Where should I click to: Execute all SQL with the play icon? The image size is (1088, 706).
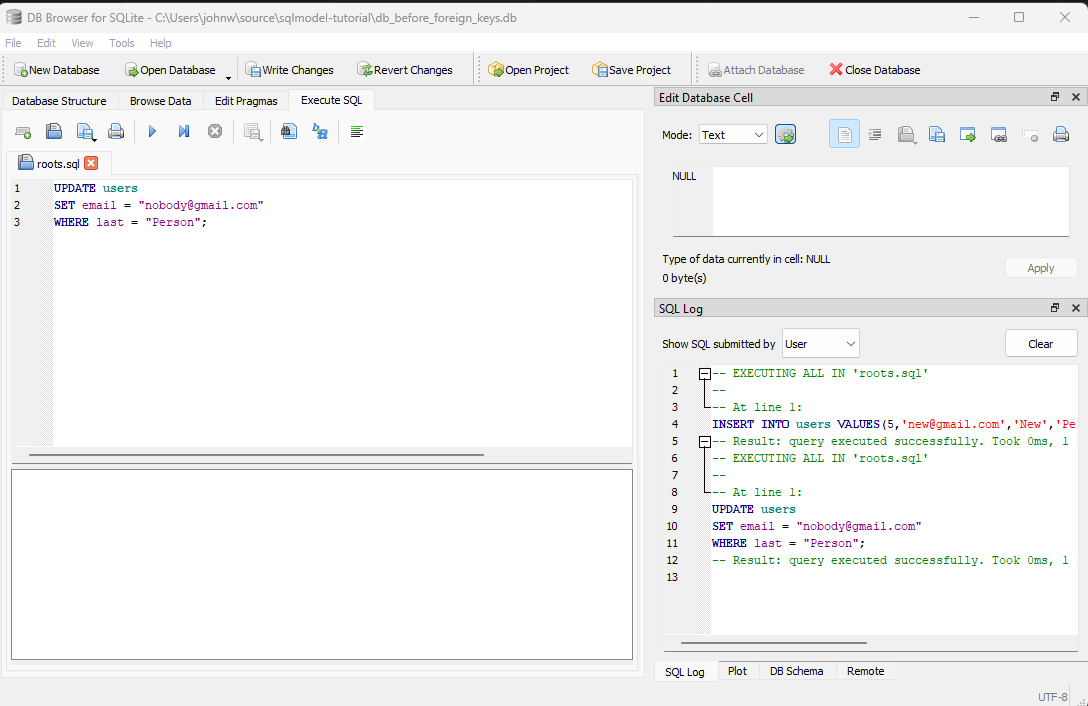point(152,131)
